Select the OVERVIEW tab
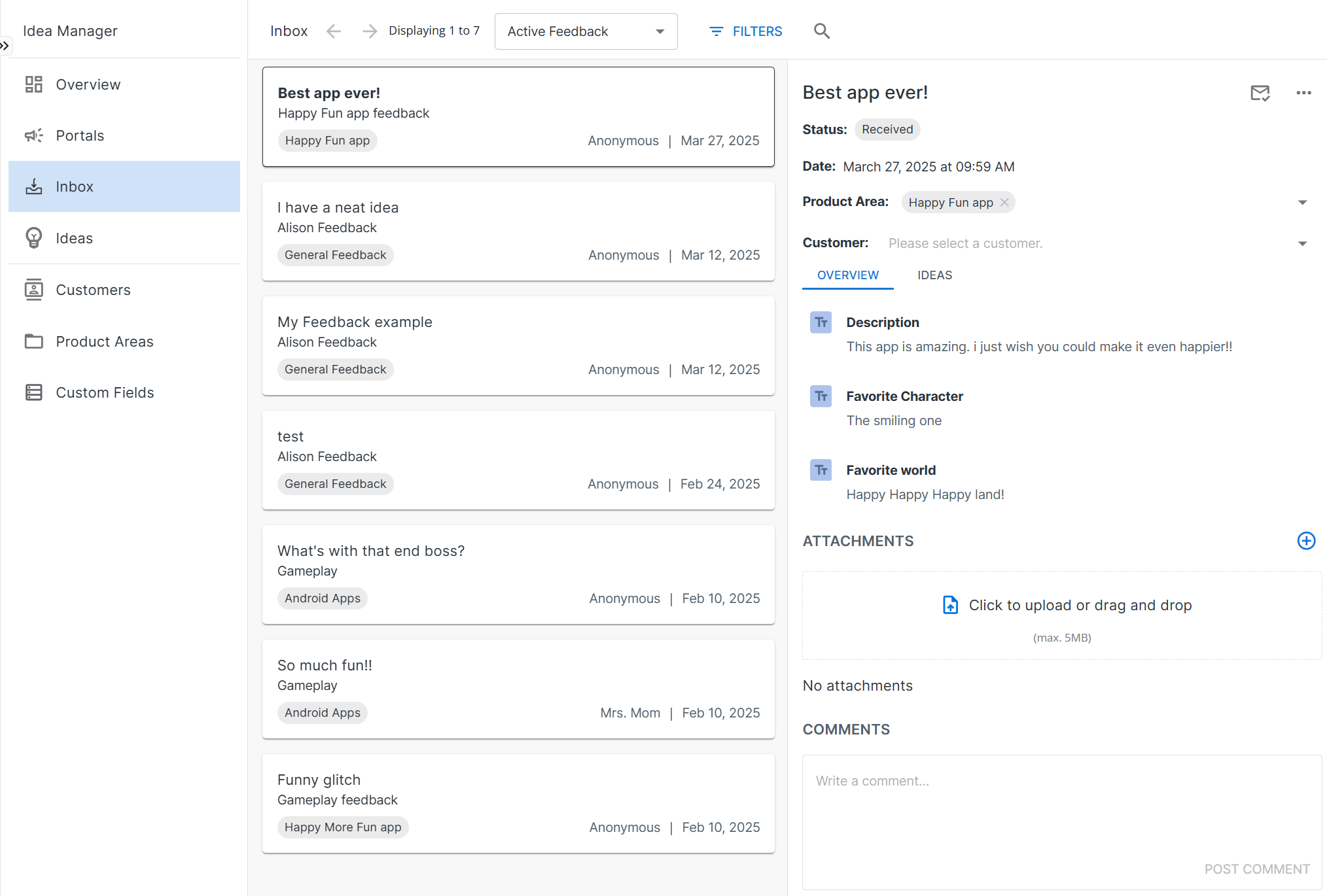The width and height of the screenshot is (1327, 896). click(847, 275)
